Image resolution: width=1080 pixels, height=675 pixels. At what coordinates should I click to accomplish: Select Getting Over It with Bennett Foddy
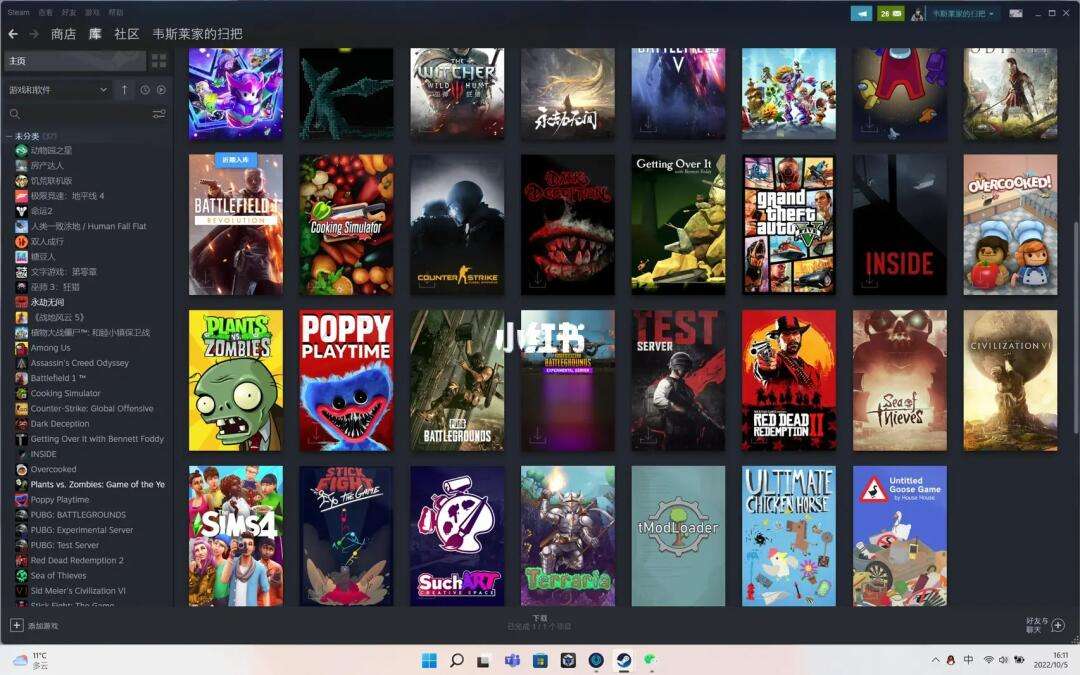pyautogui.click(x=97, y=439)
